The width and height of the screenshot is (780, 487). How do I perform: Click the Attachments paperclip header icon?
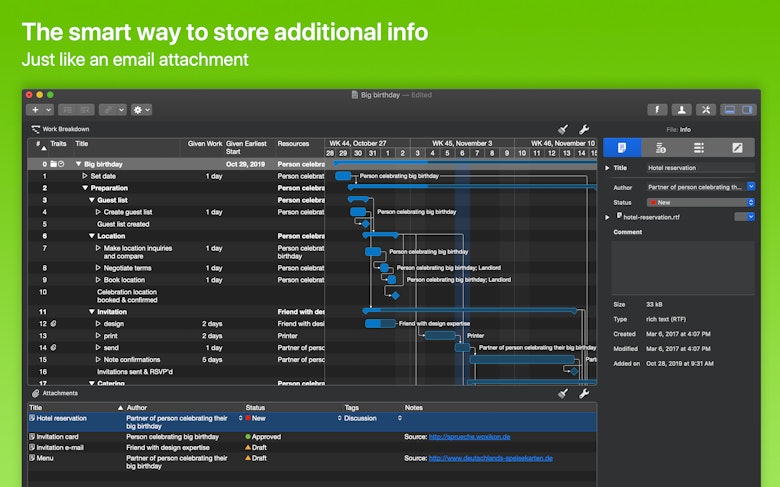pyautogui.click(x=35, y=393)
